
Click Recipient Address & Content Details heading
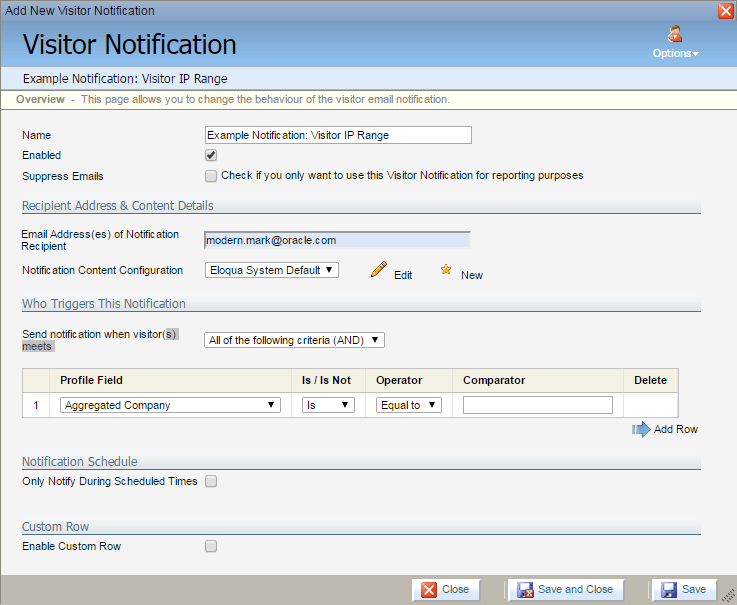click(x=118, y=206)
